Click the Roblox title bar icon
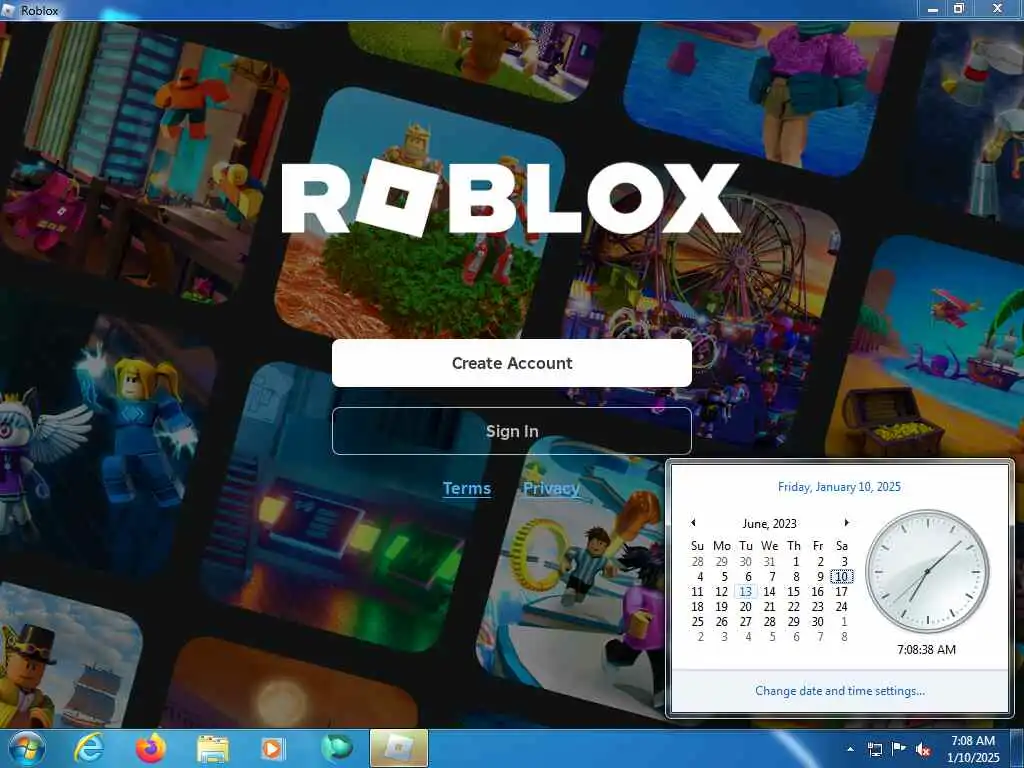This screenshot has width=1024, height=768. pos(8,10)
